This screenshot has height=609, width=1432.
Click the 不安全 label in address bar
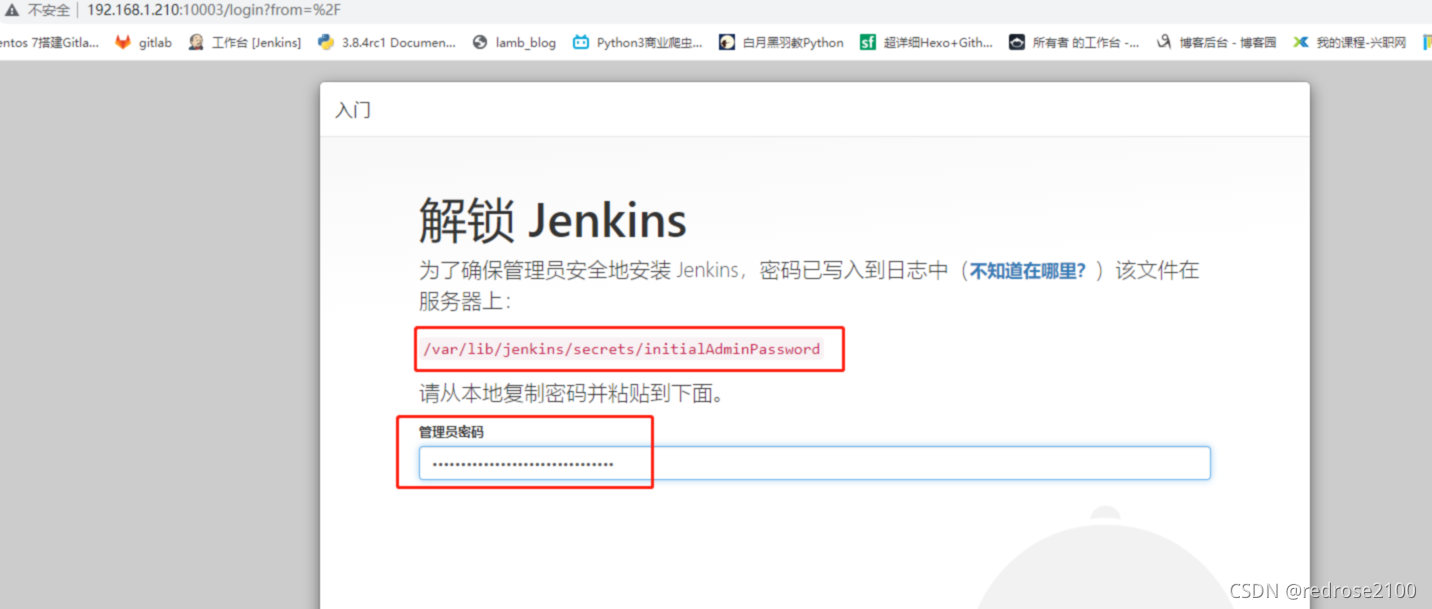(48, 10)
